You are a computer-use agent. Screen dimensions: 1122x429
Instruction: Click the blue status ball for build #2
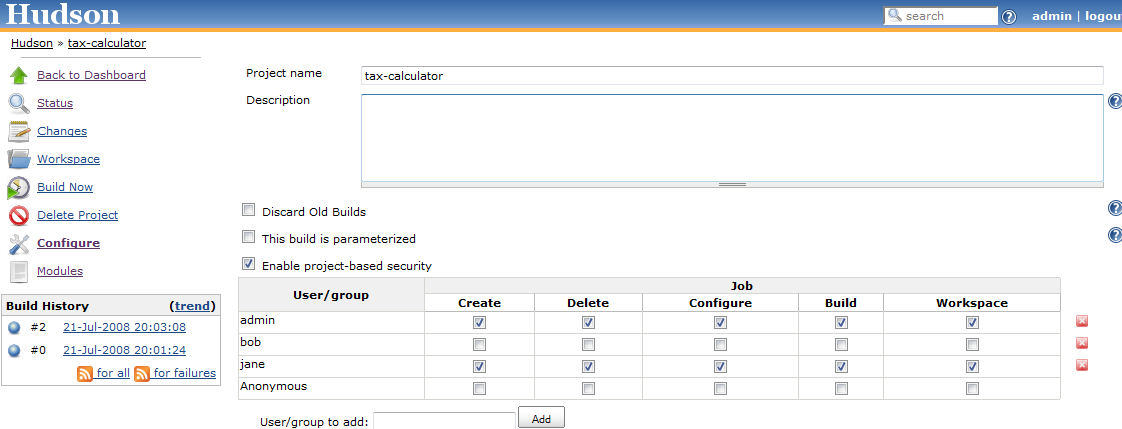click(x=14, y=329)
